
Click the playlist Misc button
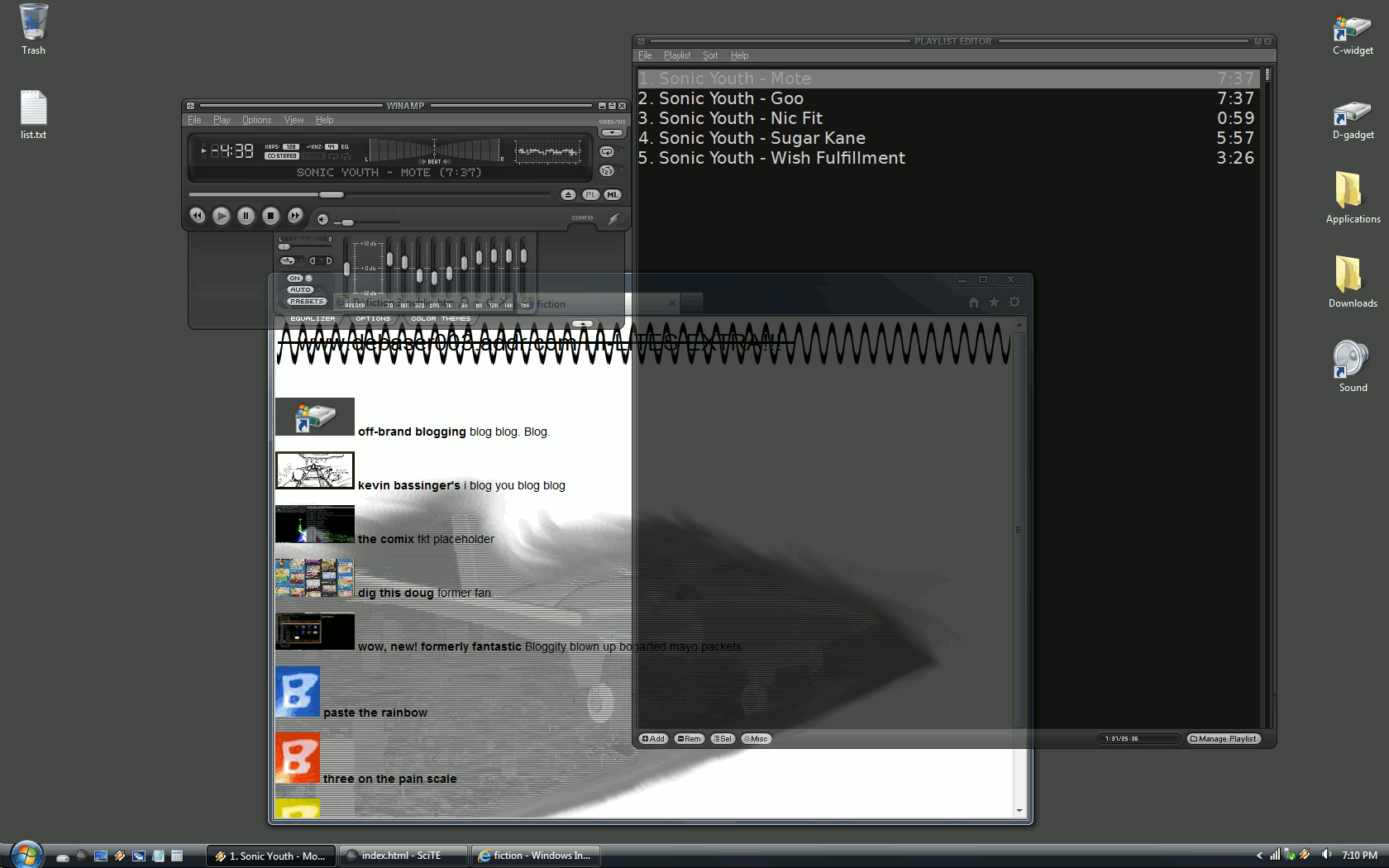click(x=756, y=739)
